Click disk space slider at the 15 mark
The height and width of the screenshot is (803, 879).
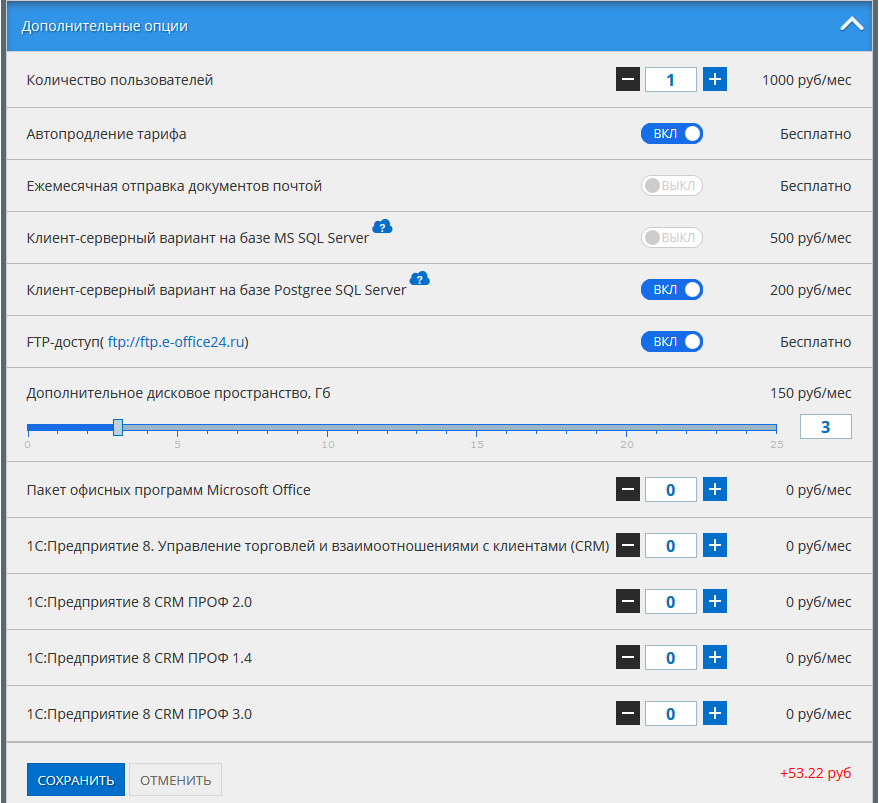pyautogui.click(x=477, y=428)
